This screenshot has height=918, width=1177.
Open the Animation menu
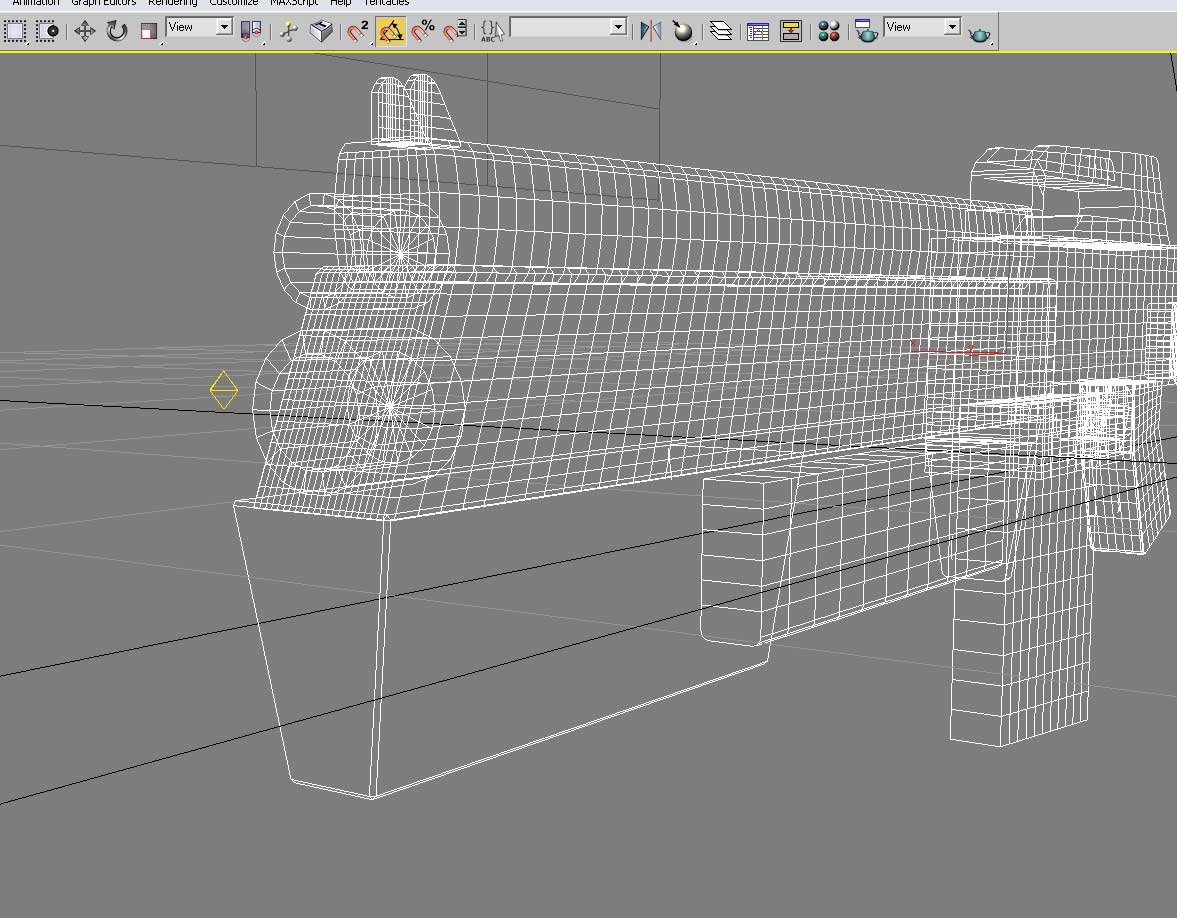(35, 3)
